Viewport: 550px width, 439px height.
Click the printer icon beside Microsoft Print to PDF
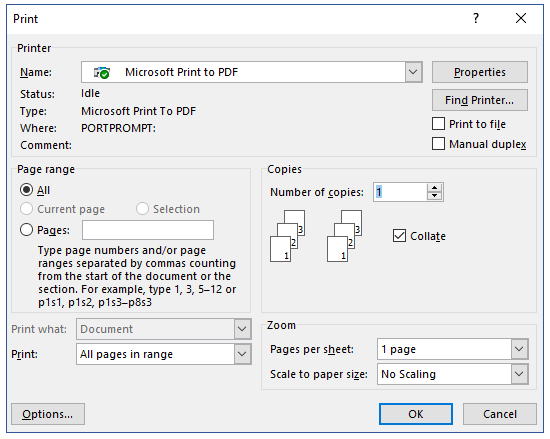point(102,73)
